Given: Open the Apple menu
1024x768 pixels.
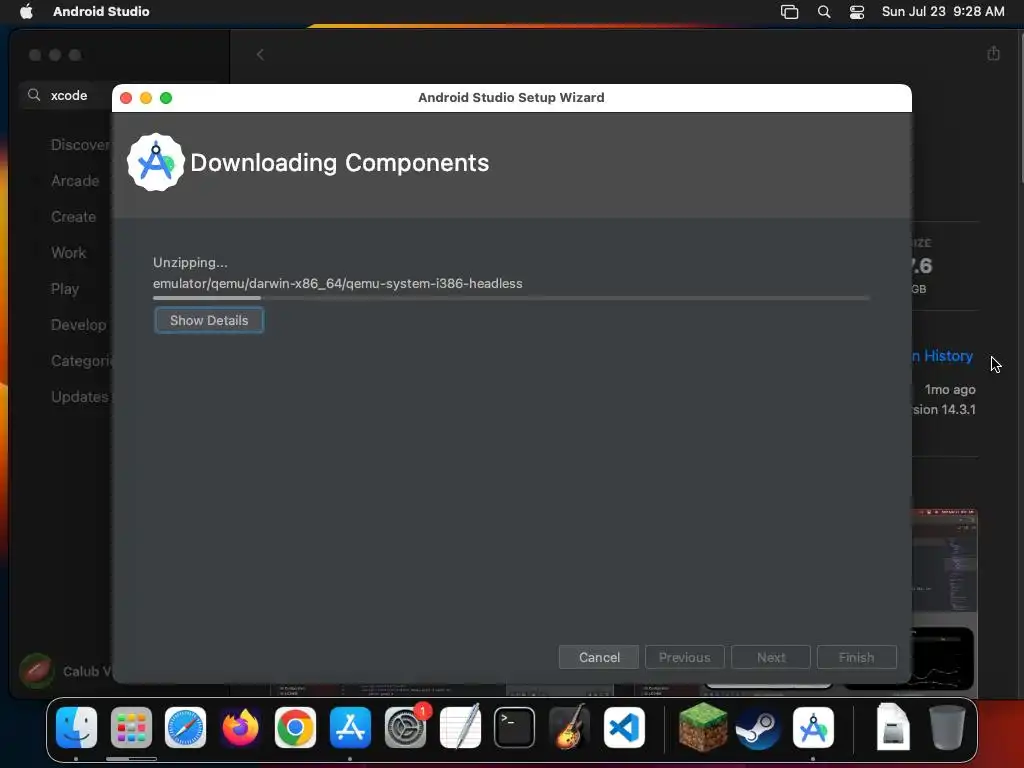Looking at the screenshot, I should (26, 11).
